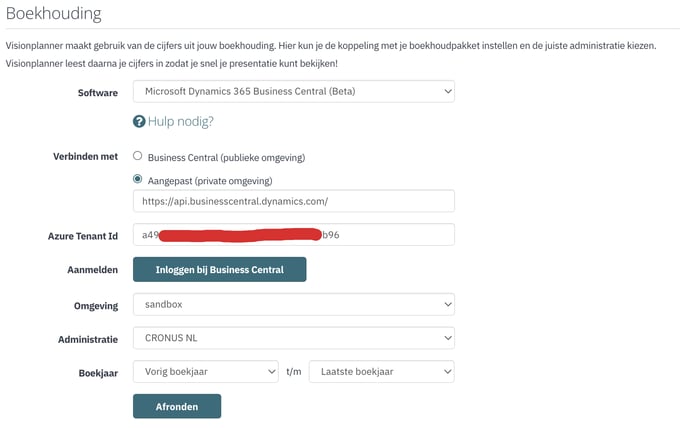
Task: Click into the Azure Tenant Id field
Action: point(294,235)
